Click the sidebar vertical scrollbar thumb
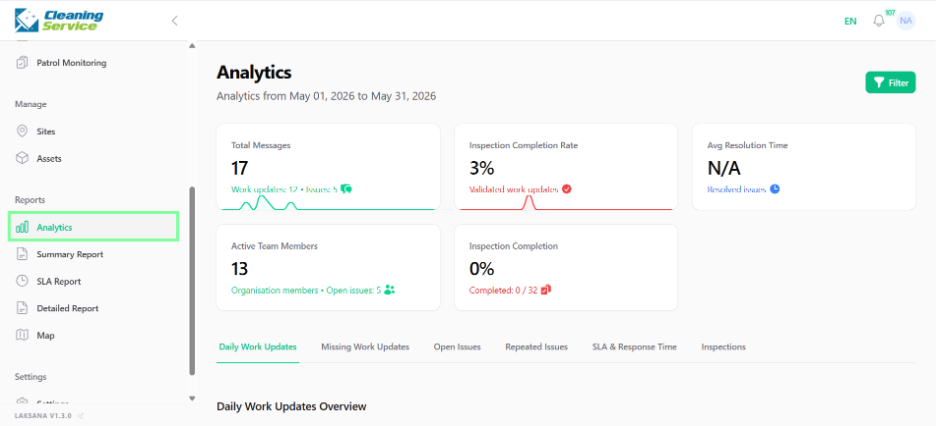This screenshot has height=426, width=936. pyautogui.click(x=192, y=280)
